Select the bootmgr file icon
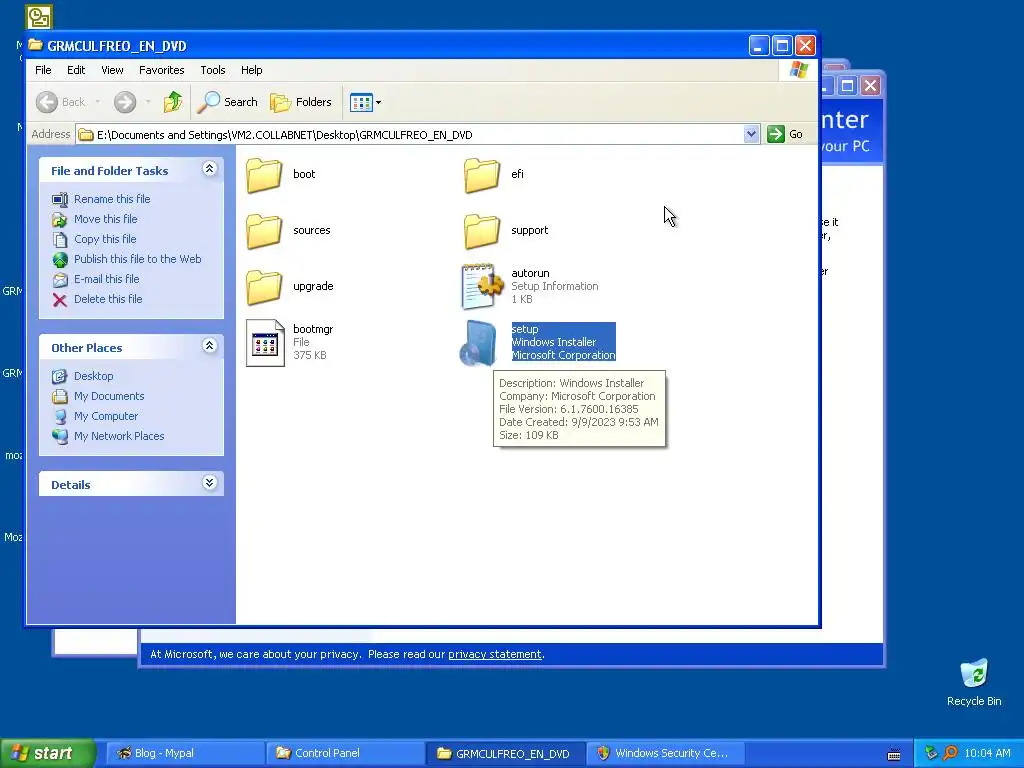Viewport: 1024px width, 768px height. click(265, 343)
